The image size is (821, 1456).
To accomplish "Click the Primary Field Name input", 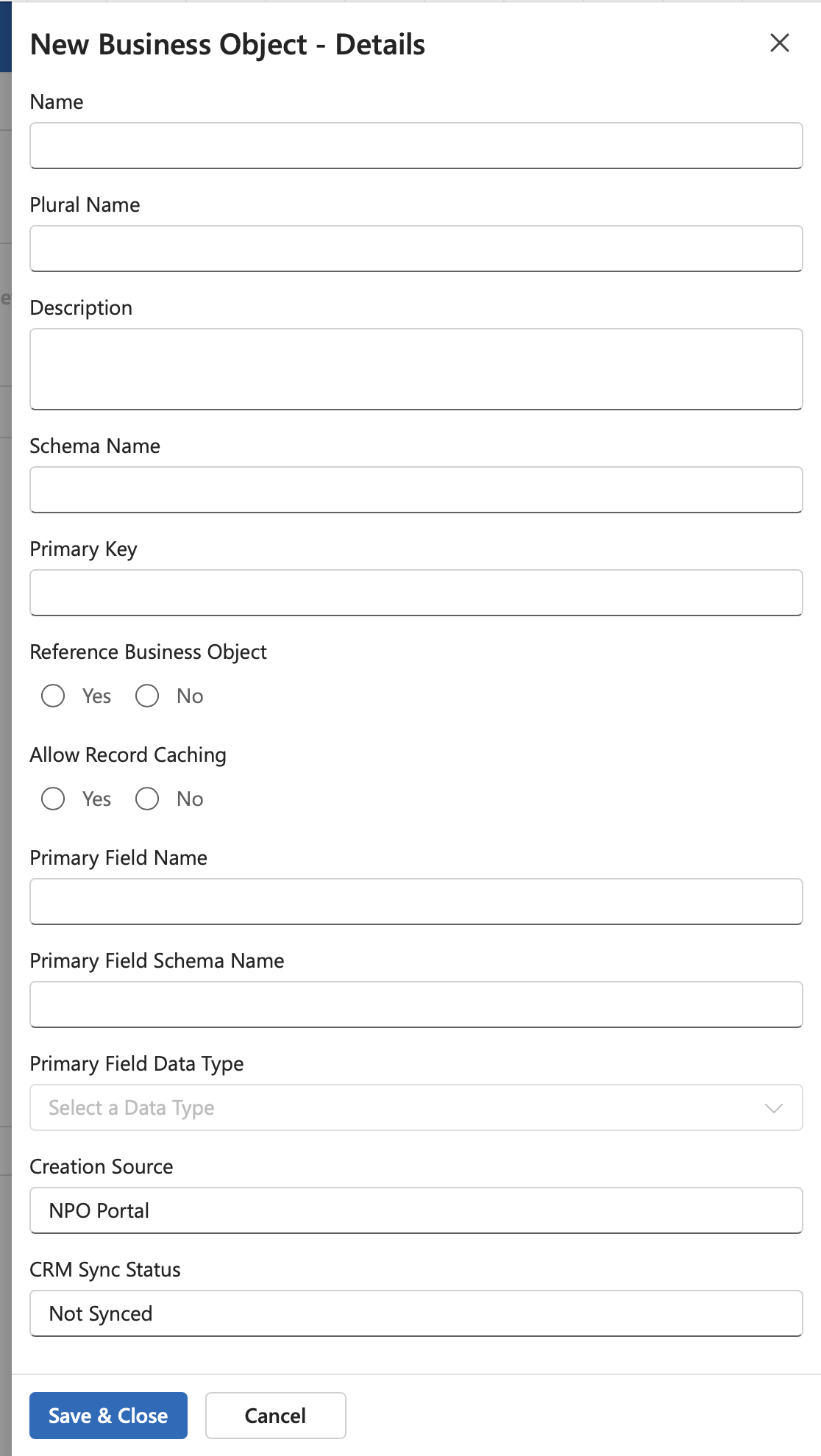I will pyautogui.click(x=416, y=902).
